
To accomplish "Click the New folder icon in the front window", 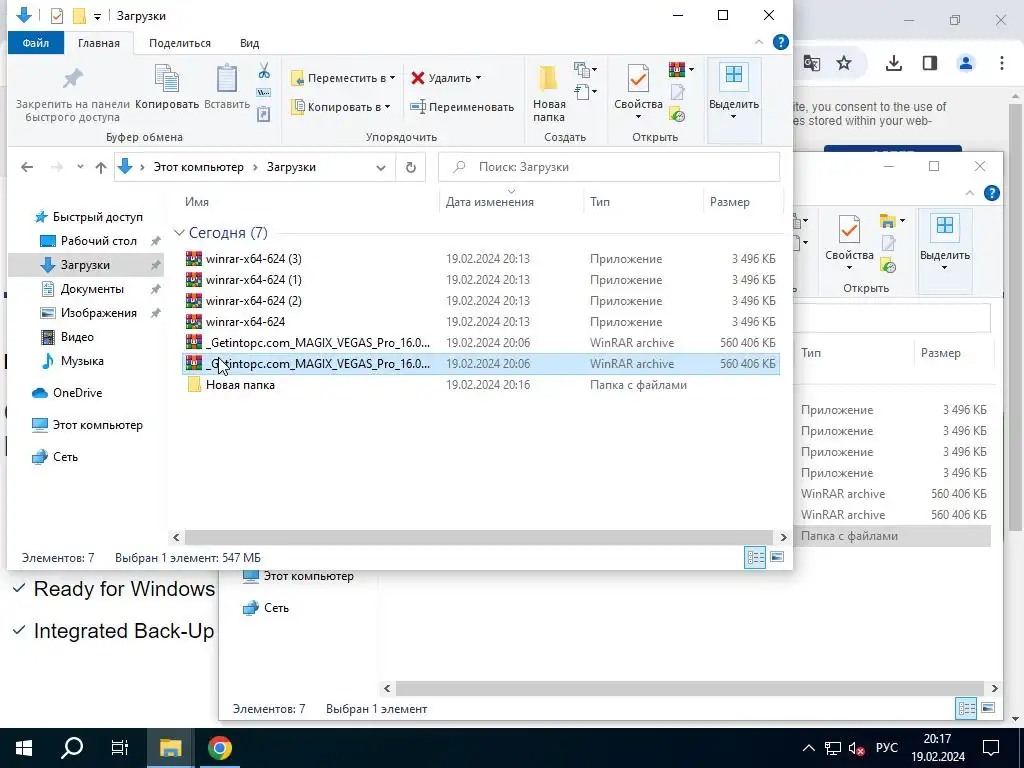I will (x=548, y=78).
